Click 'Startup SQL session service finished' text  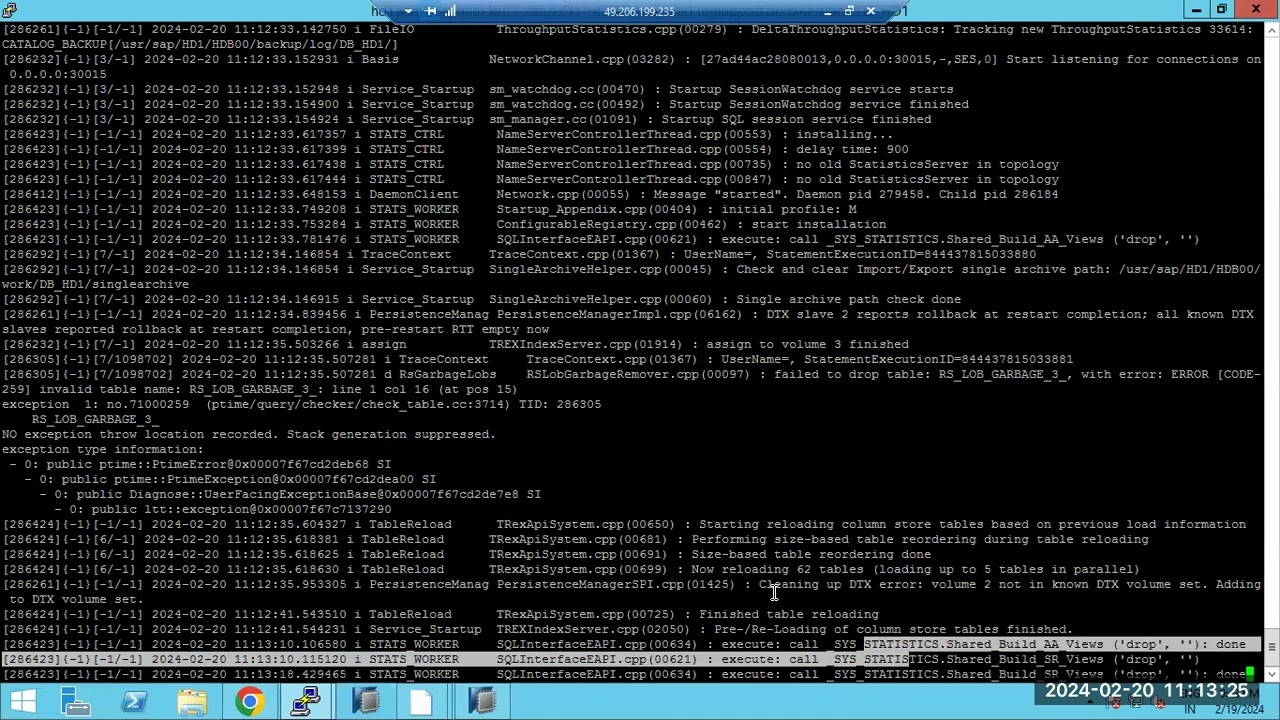click(x=796, y=119)
